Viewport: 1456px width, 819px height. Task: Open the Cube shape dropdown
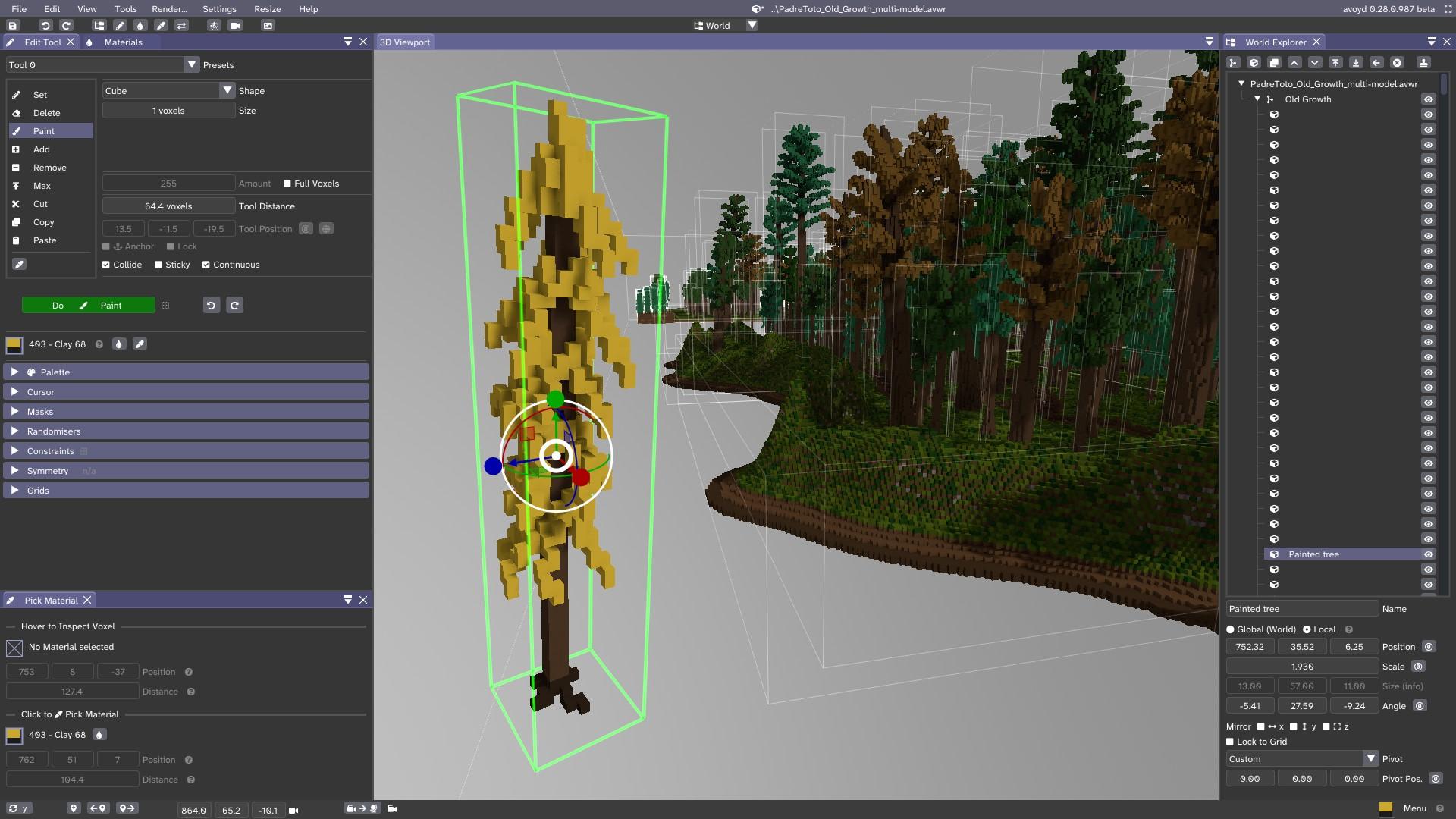point(227,90)
